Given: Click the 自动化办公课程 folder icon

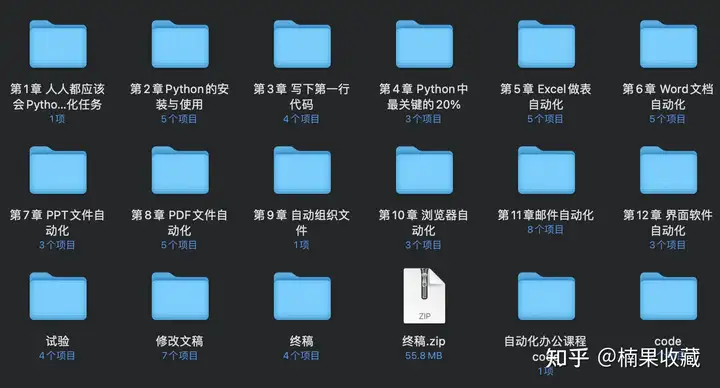Looking at the screenshot, I should point(546,296).
